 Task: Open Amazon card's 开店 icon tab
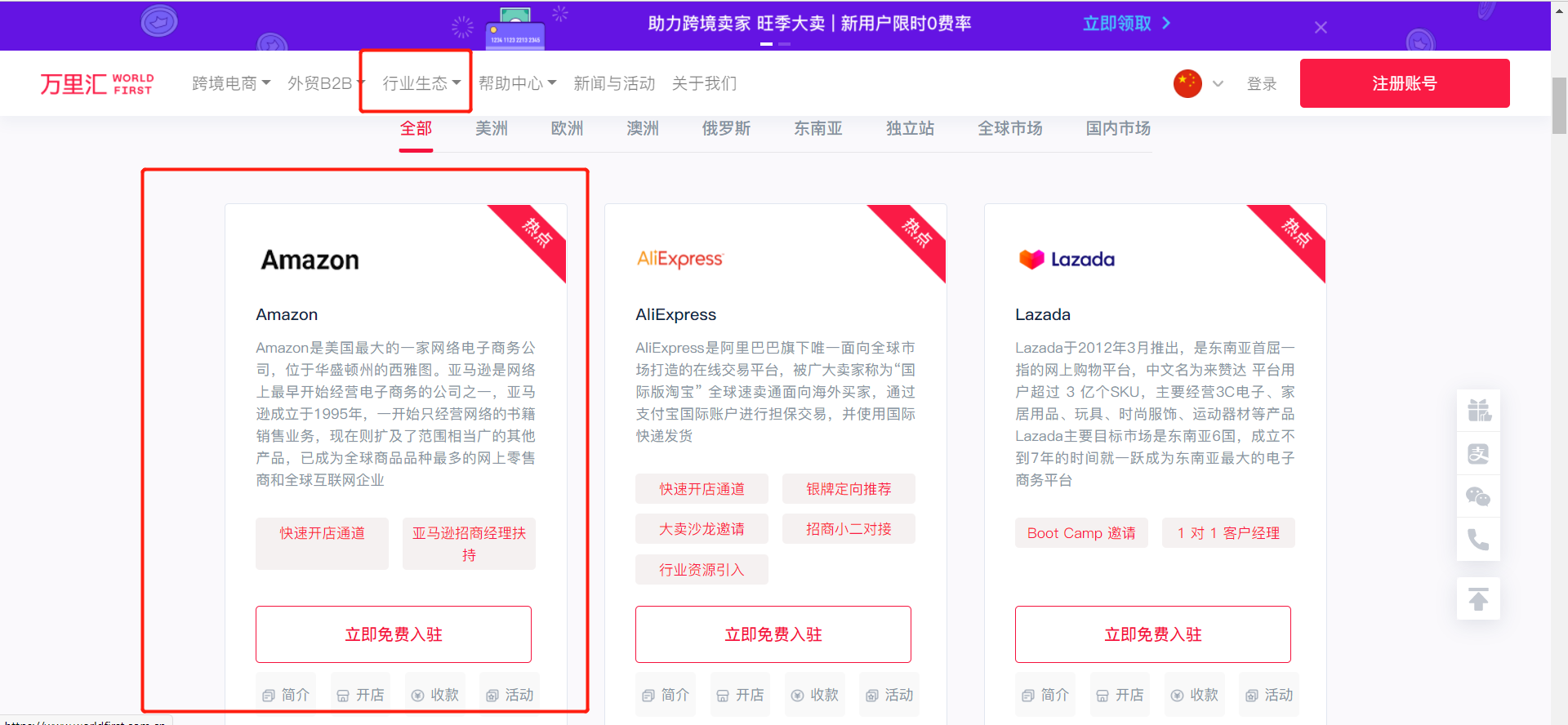pos(360,695)
